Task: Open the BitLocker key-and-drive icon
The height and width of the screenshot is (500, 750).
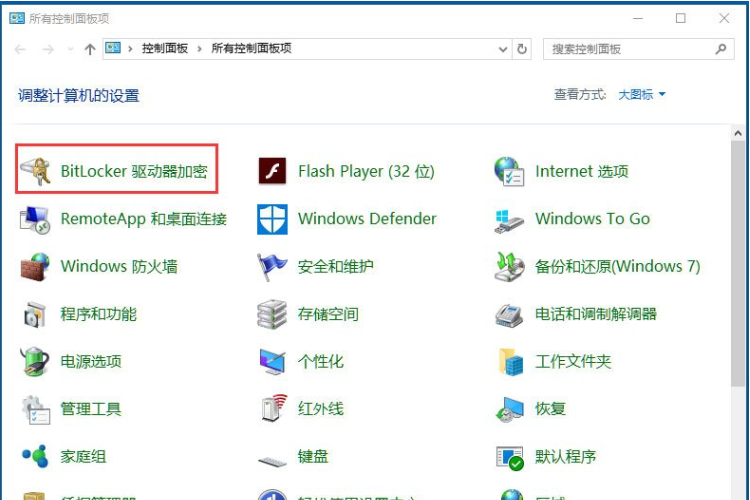Action: coord(35,171)
